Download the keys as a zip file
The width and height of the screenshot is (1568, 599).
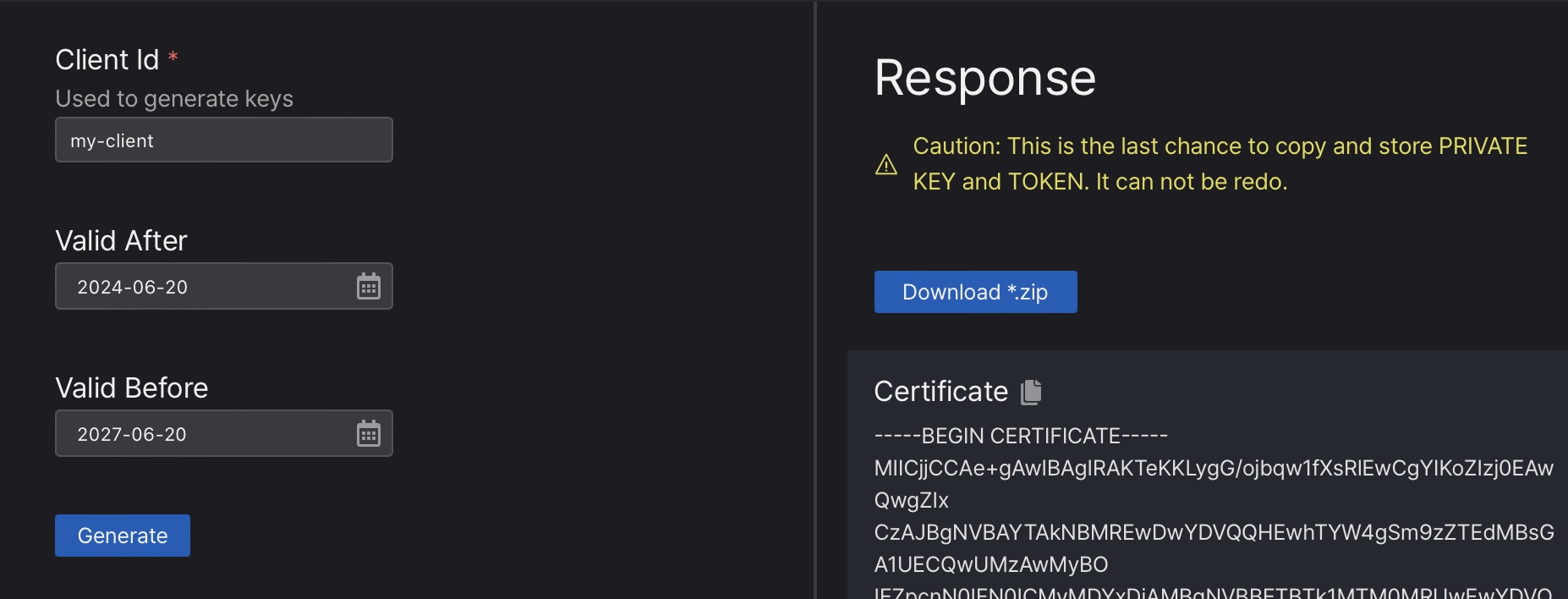click(x=975, y=292)
